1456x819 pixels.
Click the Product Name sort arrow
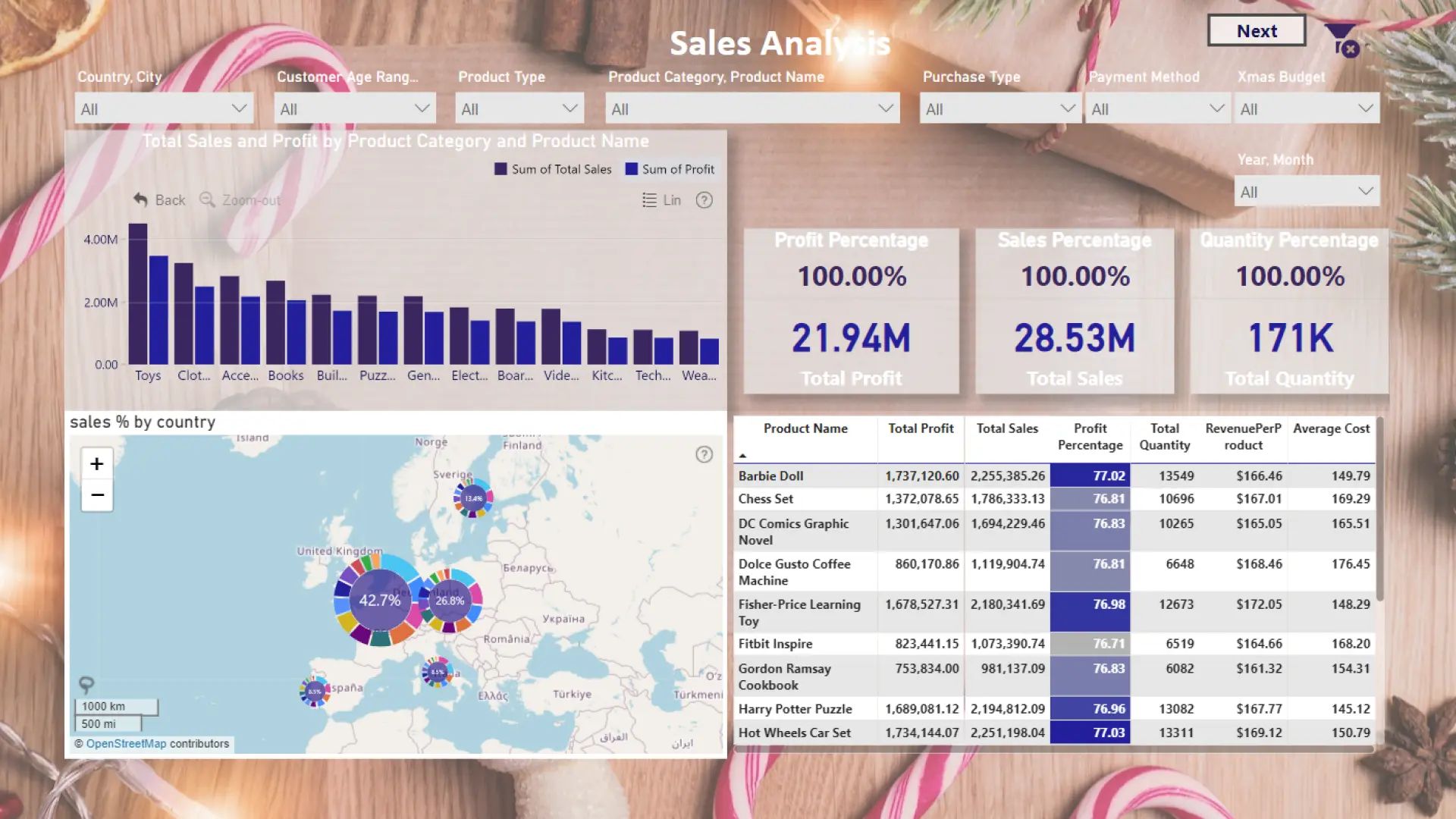tap(743, 456)
